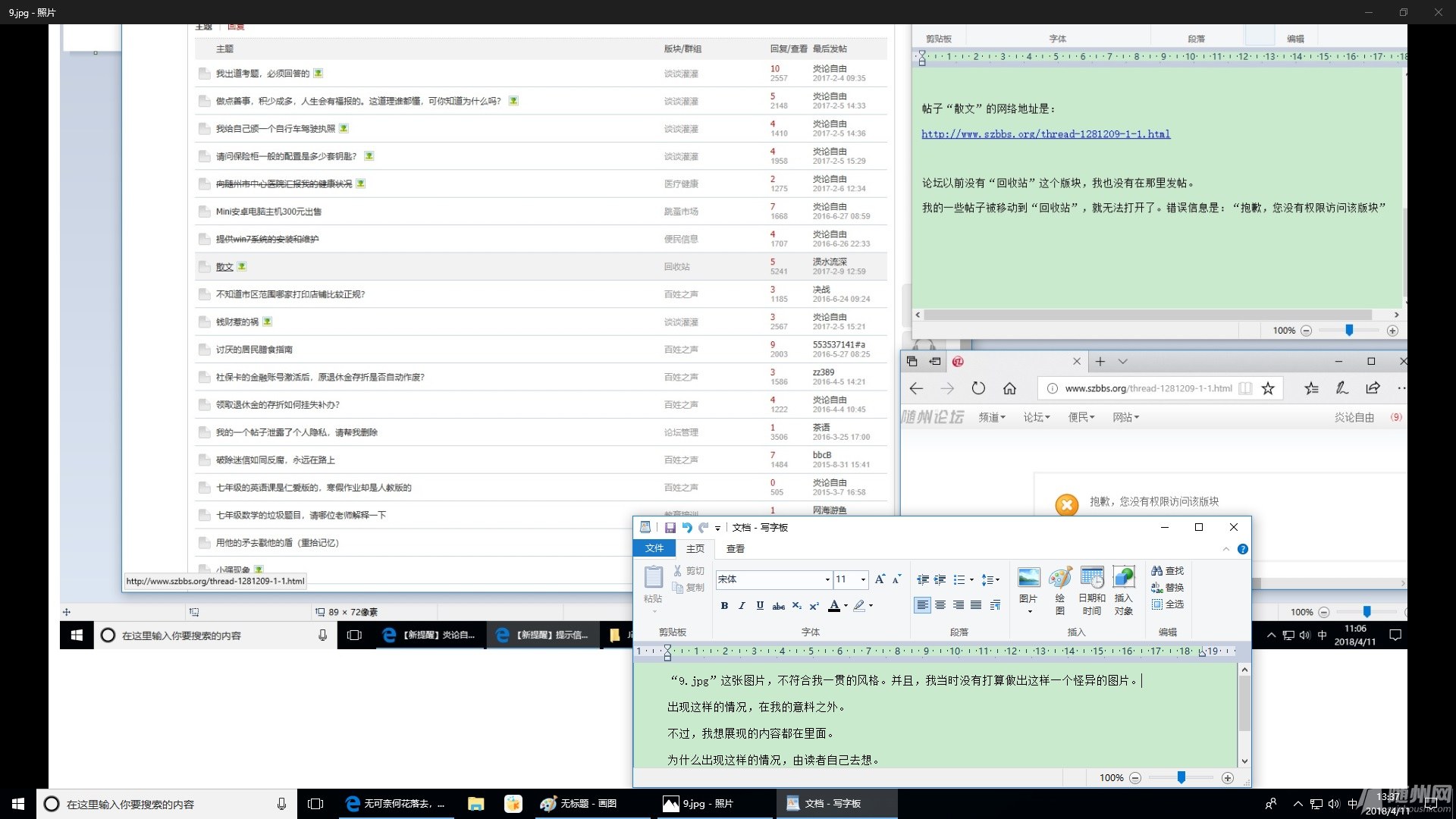
Task: Click home icon in the pictured Edge browser
Action: [x=1009, y=388]
